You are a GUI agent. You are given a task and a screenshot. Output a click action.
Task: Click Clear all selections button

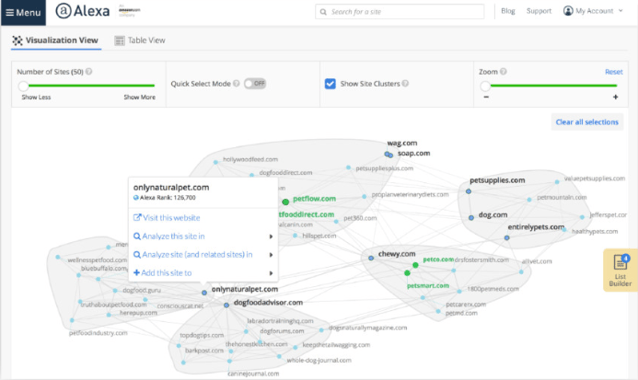(x=587, y=122)
